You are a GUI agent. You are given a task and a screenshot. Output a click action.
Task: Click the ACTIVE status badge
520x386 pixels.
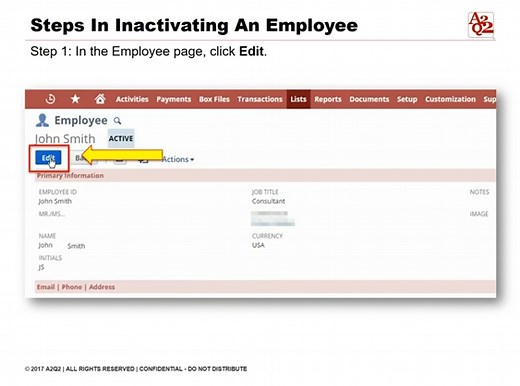[x=121, y=138]
